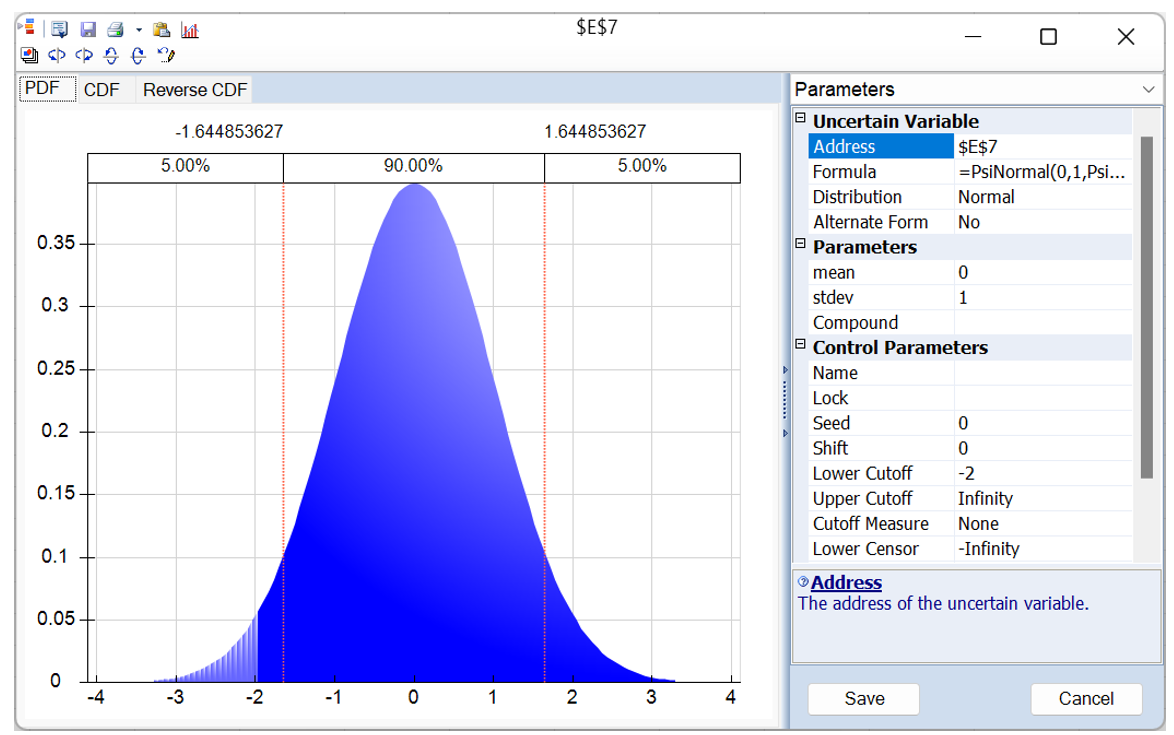
Task: Click the Address hyperlink in the description pane
Action: point(845,582)
